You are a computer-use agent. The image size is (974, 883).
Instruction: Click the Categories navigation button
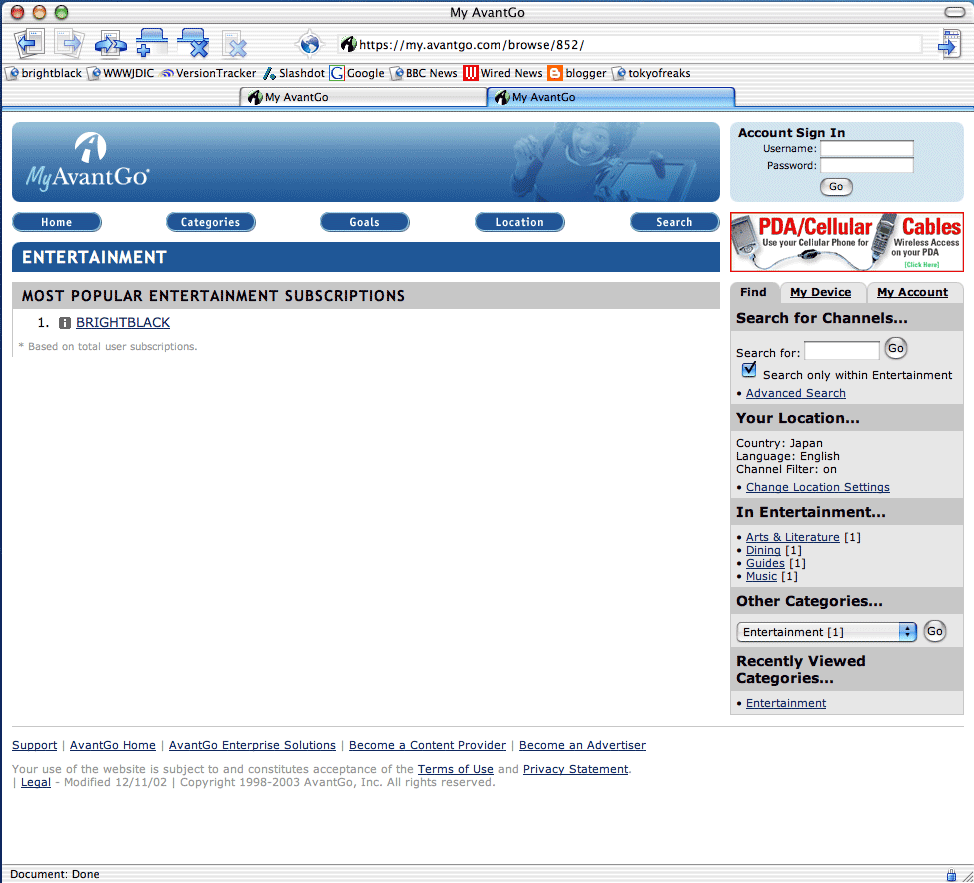pos(211,222)
